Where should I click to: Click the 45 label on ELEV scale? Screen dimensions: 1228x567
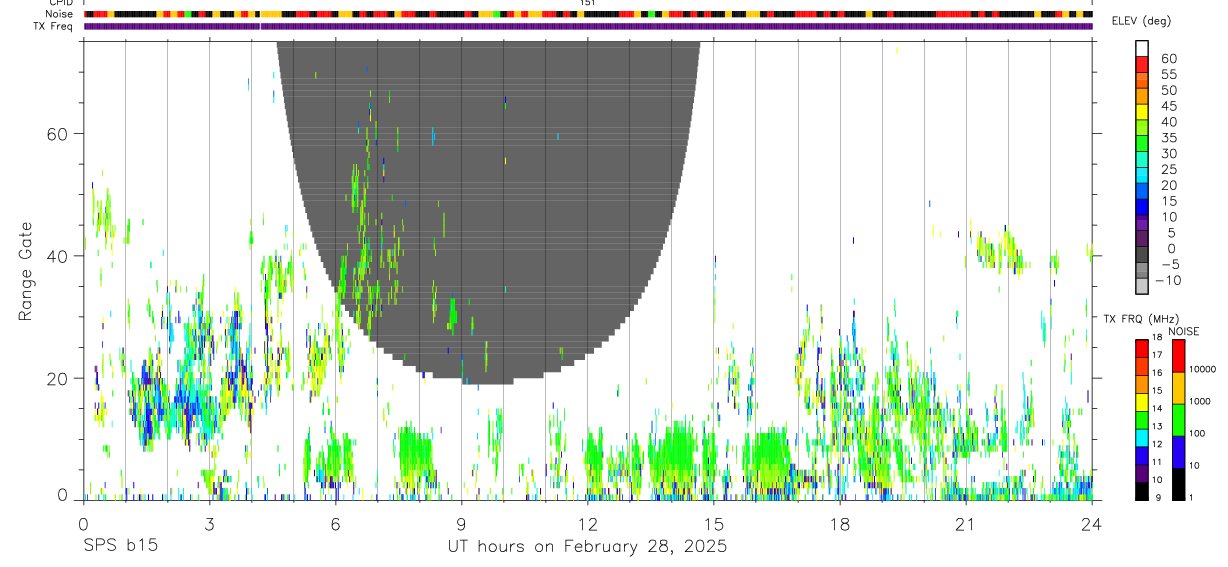[x=1168, y=106]
